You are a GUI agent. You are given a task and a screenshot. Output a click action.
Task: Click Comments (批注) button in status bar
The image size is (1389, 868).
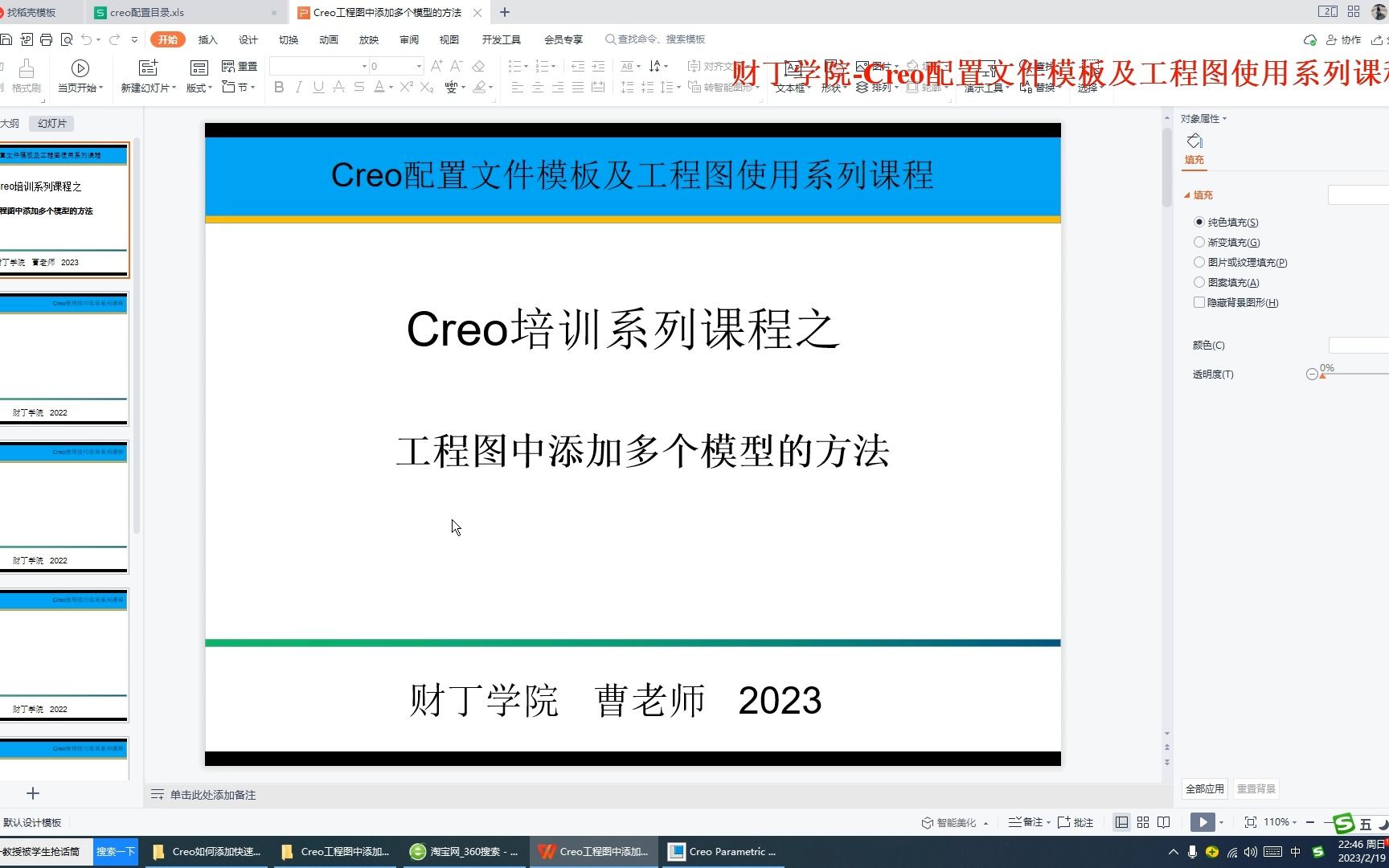click(x=1076, y=822)
